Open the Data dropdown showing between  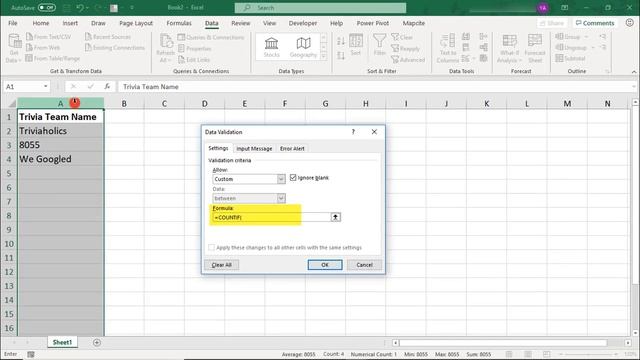[281, 198]
